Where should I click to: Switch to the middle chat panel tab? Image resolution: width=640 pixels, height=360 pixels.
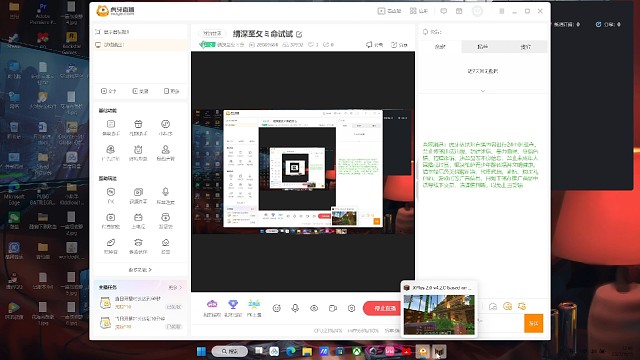click(483, 47)
